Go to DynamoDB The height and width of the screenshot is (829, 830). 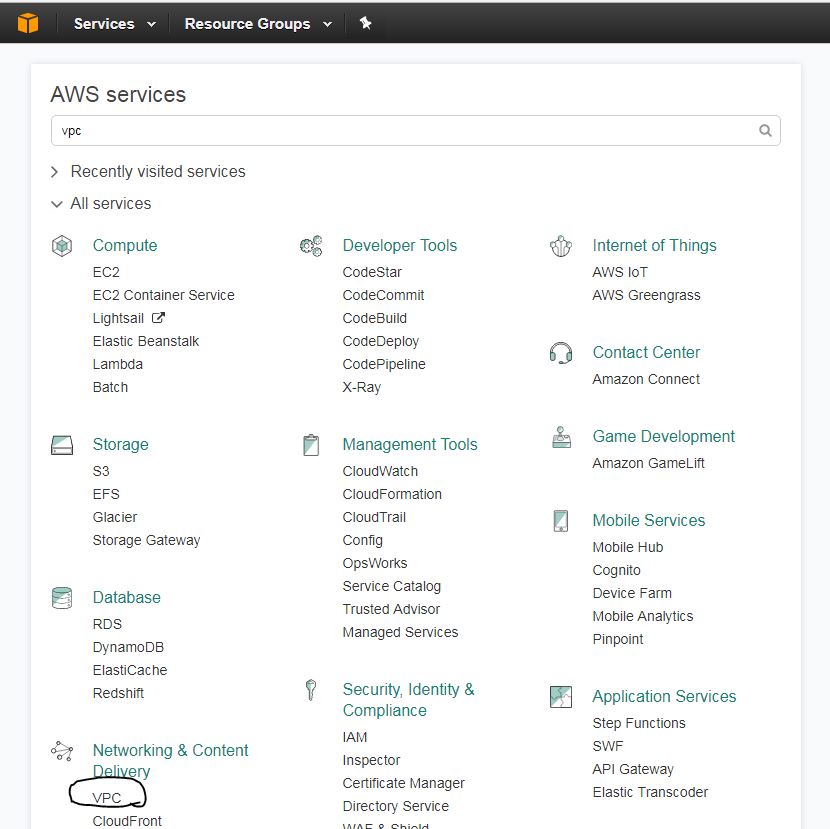pyautogui.click(x=128, y=647)
